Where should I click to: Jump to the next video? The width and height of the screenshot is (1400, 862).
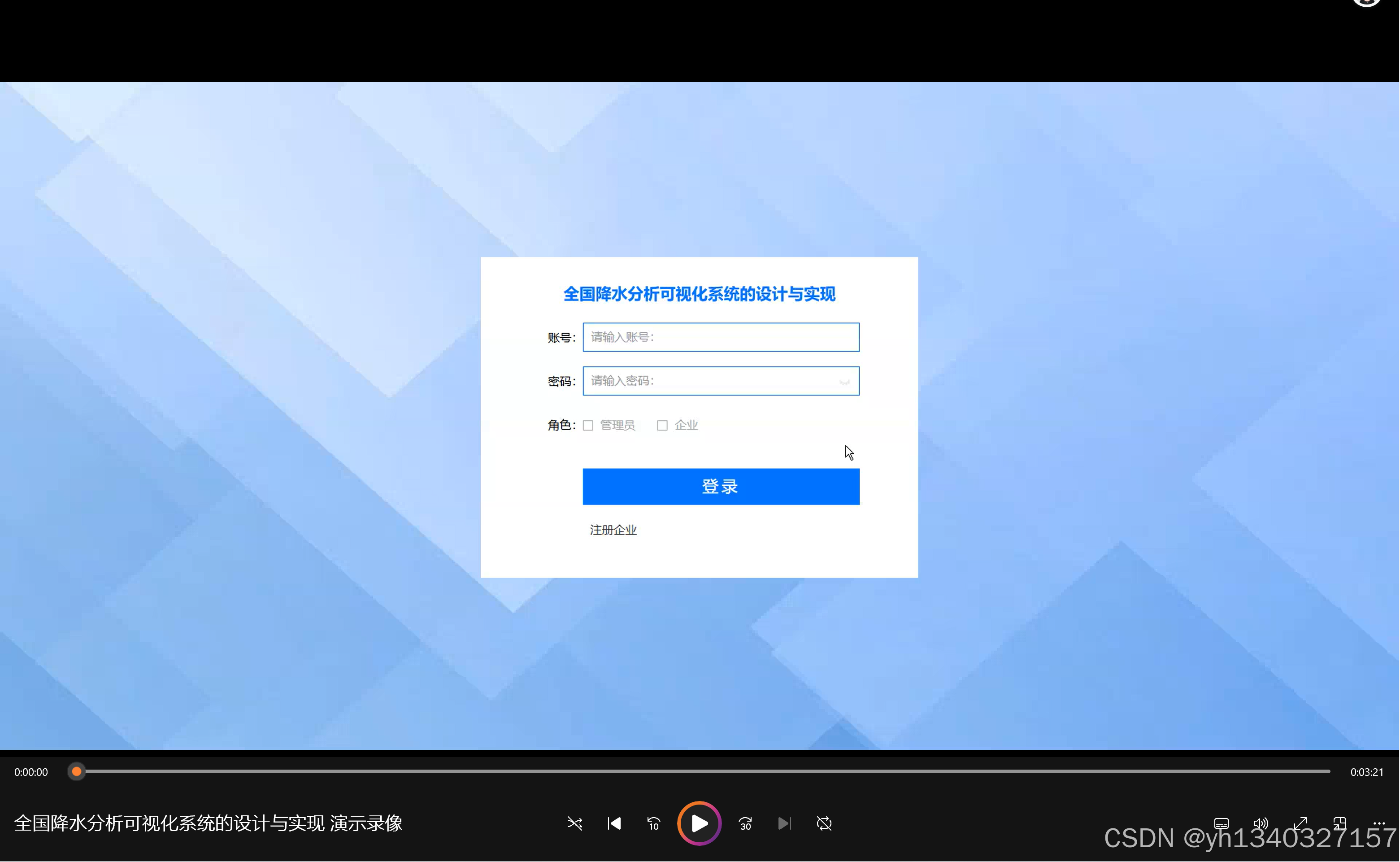784,823
